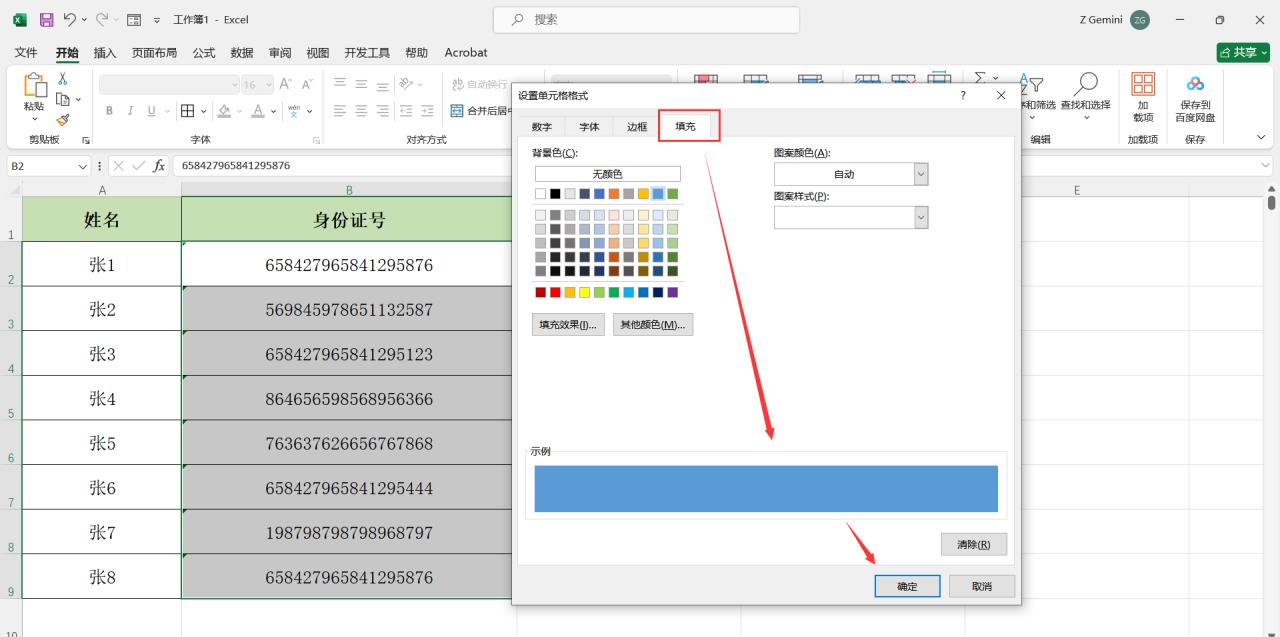Screen dimensions: 1280x637
Task: Click the Save icon in title bar
Action: click(x=46, y=20)
